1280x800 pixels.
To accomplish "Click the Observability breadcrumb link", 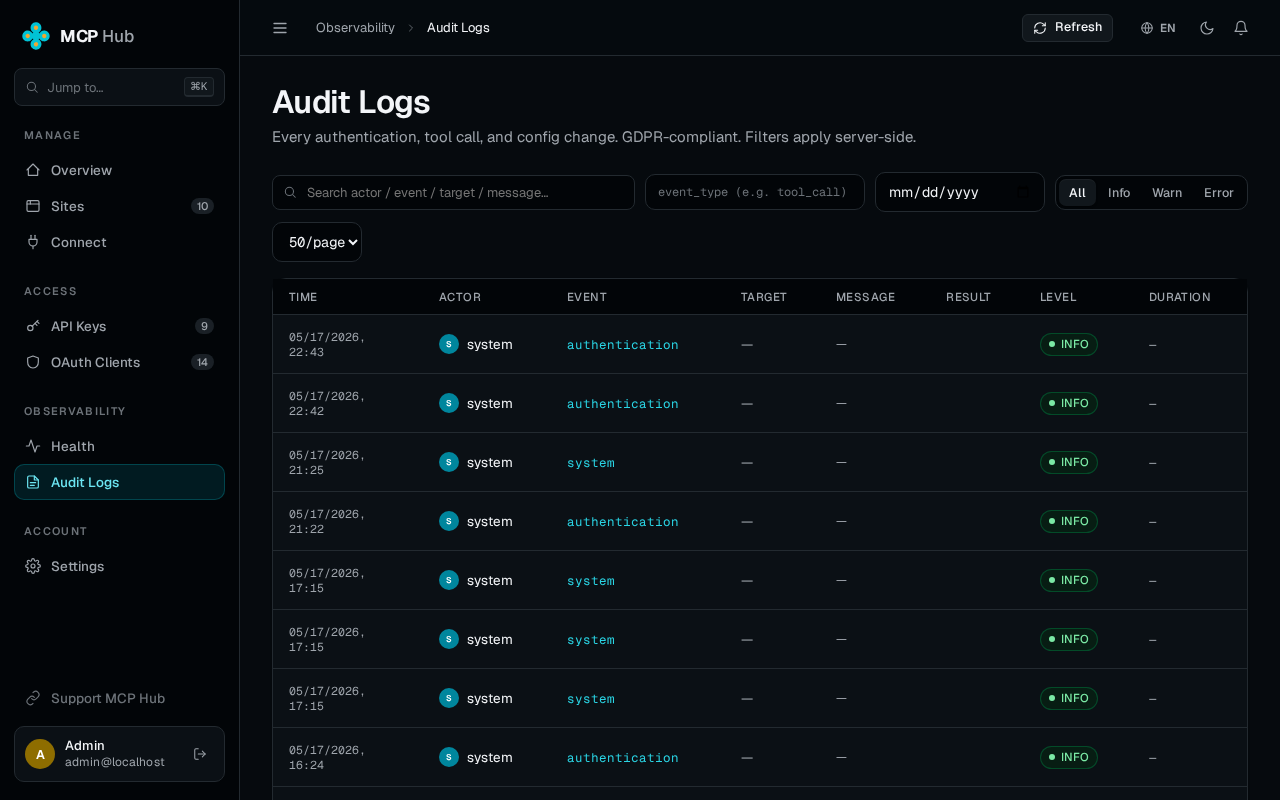I will click(x=355, y=28).
